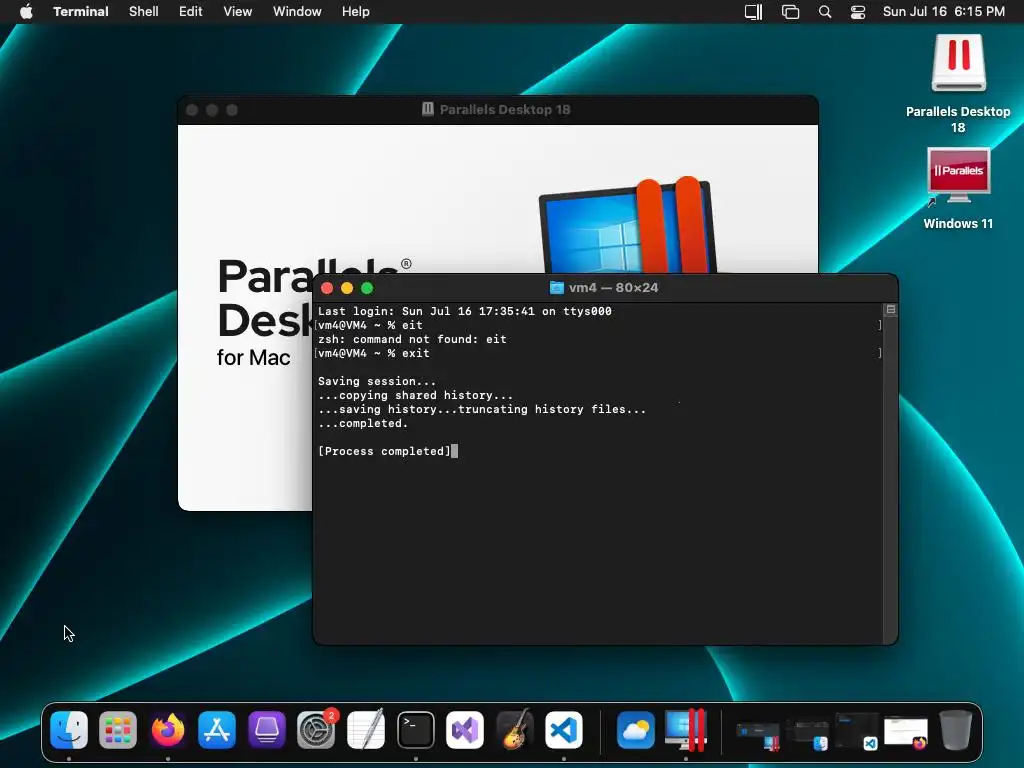Open the Window menu
This screenshot has height=768, width=1024.
297,12
